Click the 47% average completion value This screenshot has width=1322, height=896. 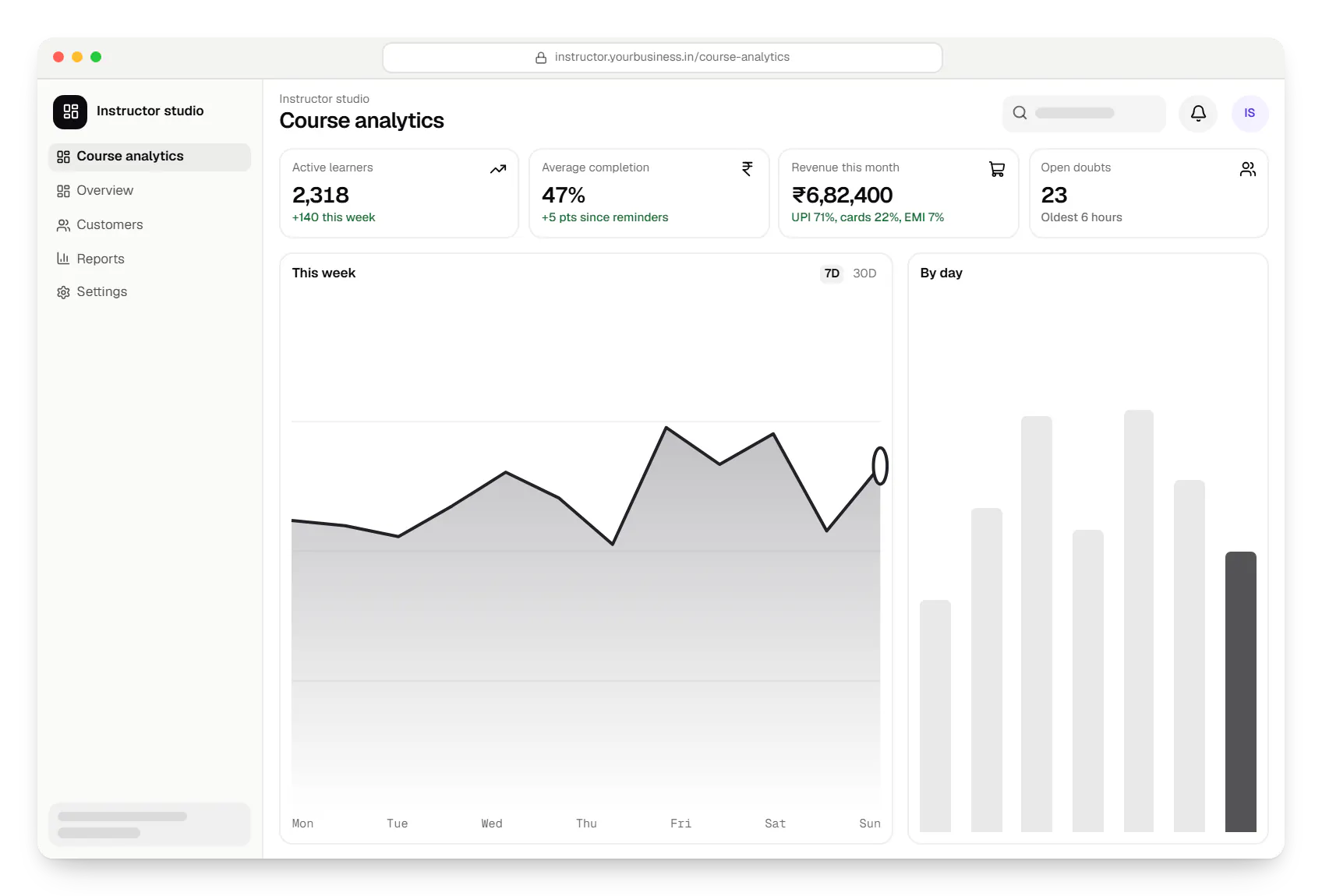[x=564, y=195]
